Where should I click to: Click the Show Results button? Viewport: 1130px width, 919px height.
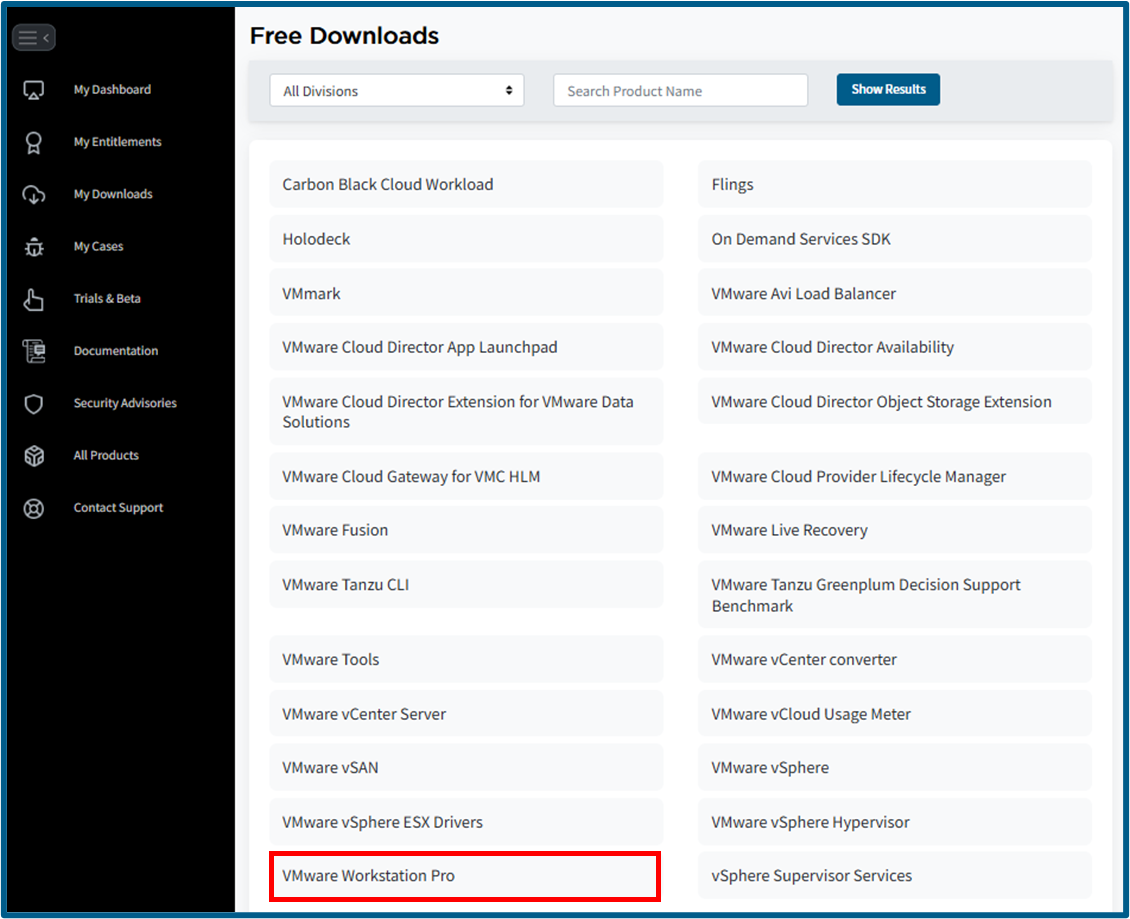point(888,89)
